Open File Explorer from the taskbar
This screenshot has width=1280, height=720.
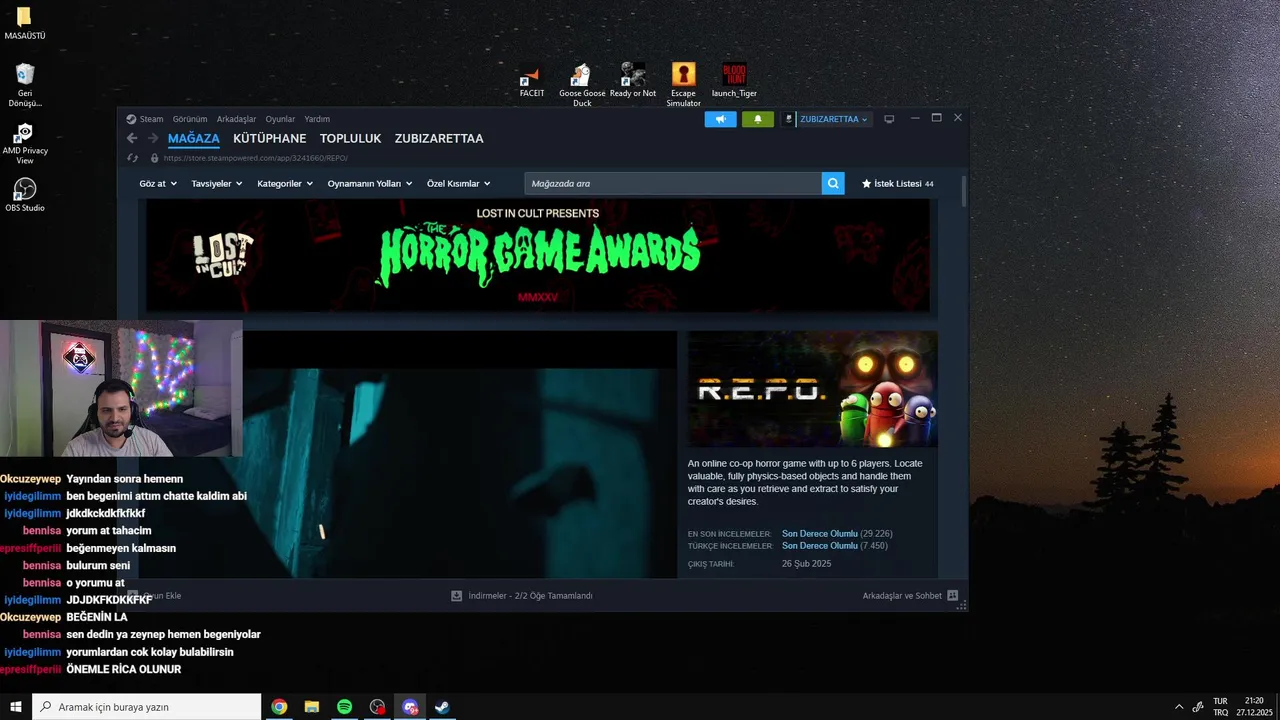click(x=312, y=707)
